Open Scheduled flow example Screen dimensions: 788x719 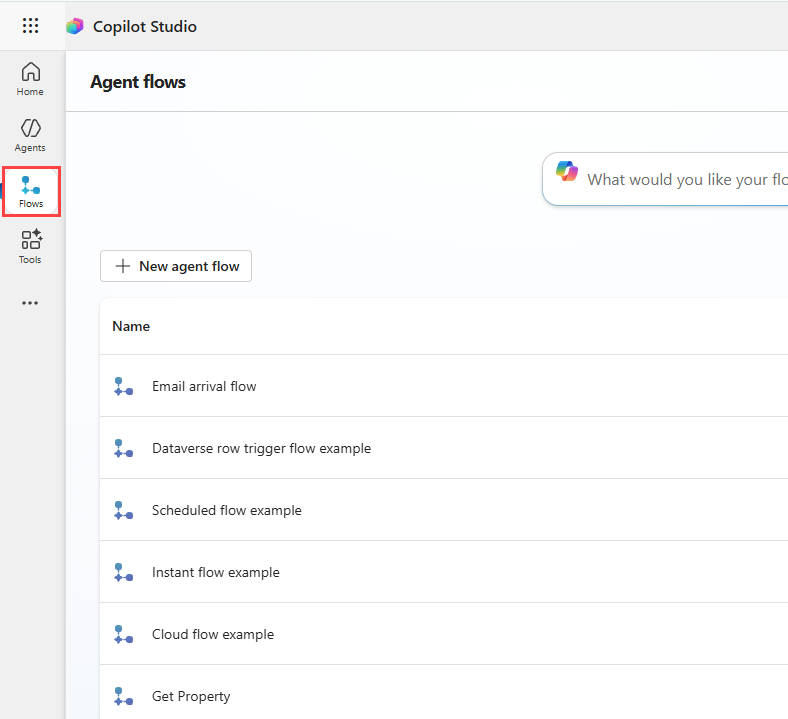[227, 510]
